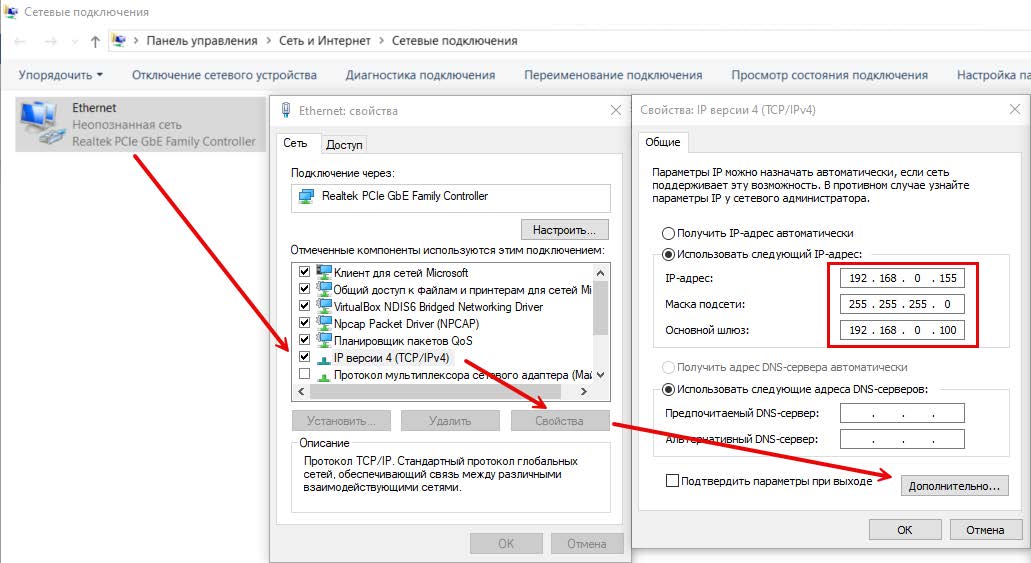Click Переименование подключения toolbar command
The height and width of the screenshot is (563, 1031).
[613, 75]
